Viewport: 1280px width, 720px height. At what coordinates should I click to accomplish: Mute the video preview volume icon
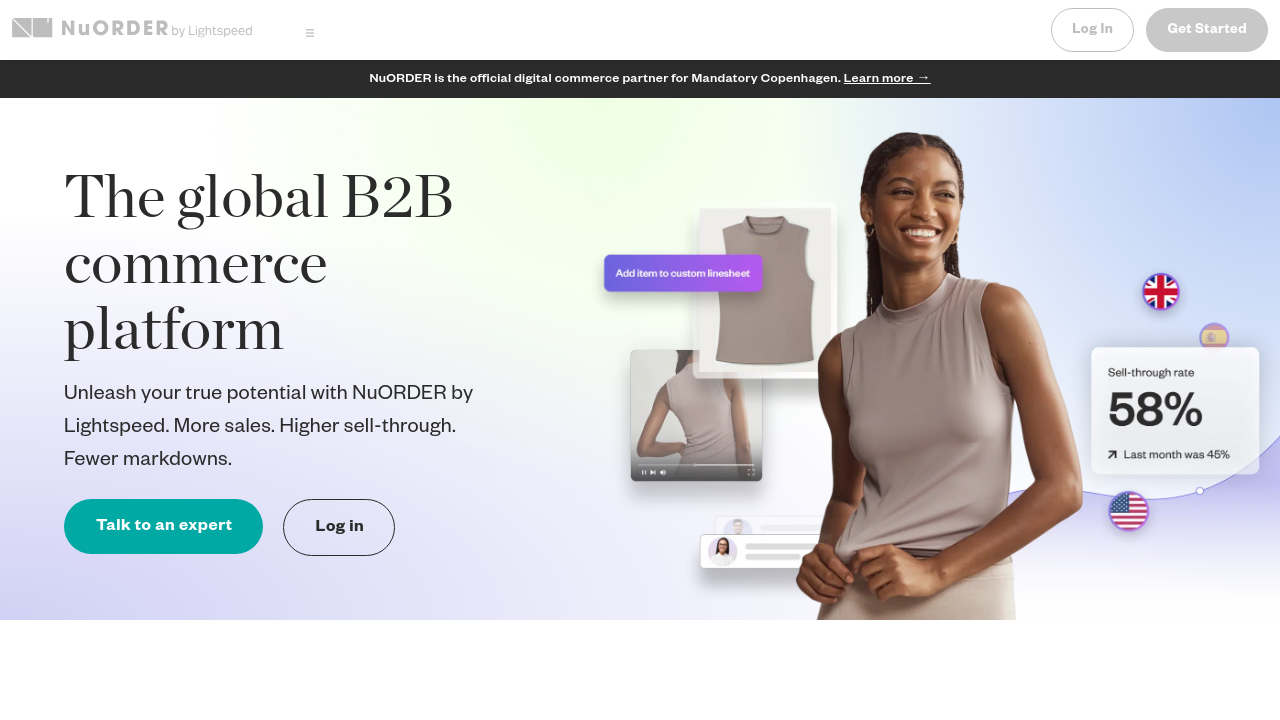click(663, 472)
